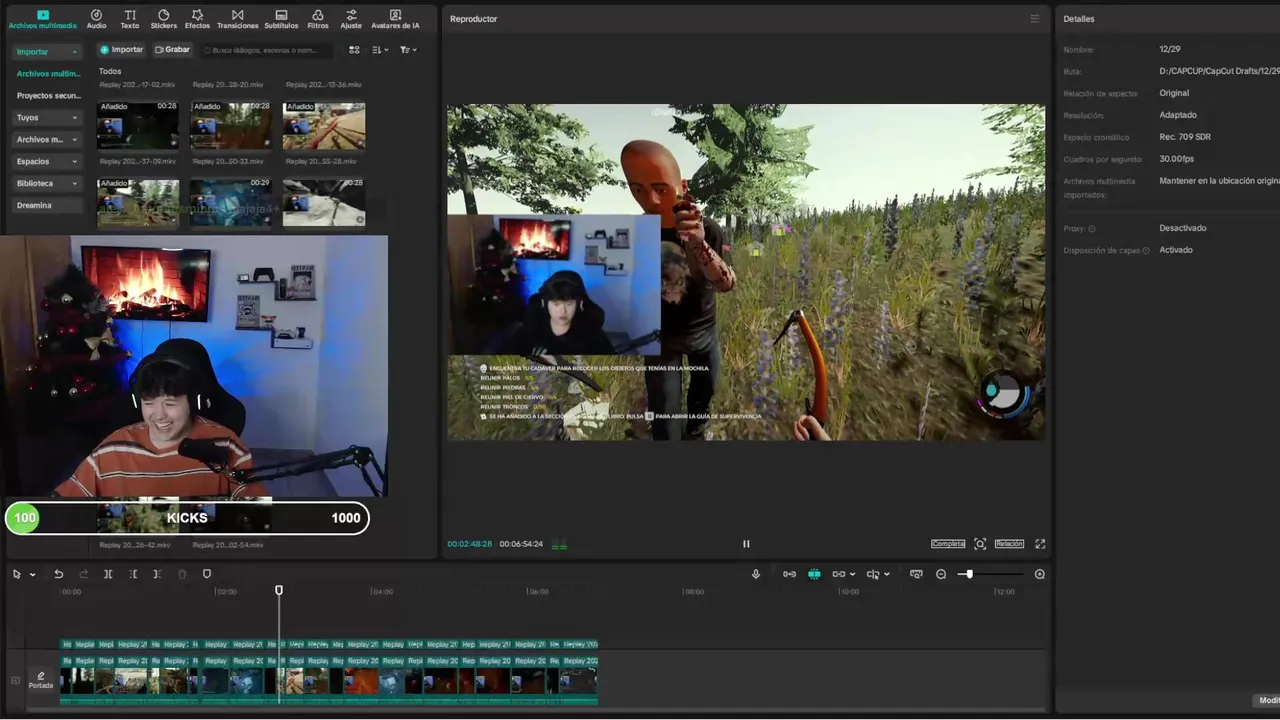Click the Relación aspect ratio button
Screen dimensions: 1280x720
[1009, 544]
